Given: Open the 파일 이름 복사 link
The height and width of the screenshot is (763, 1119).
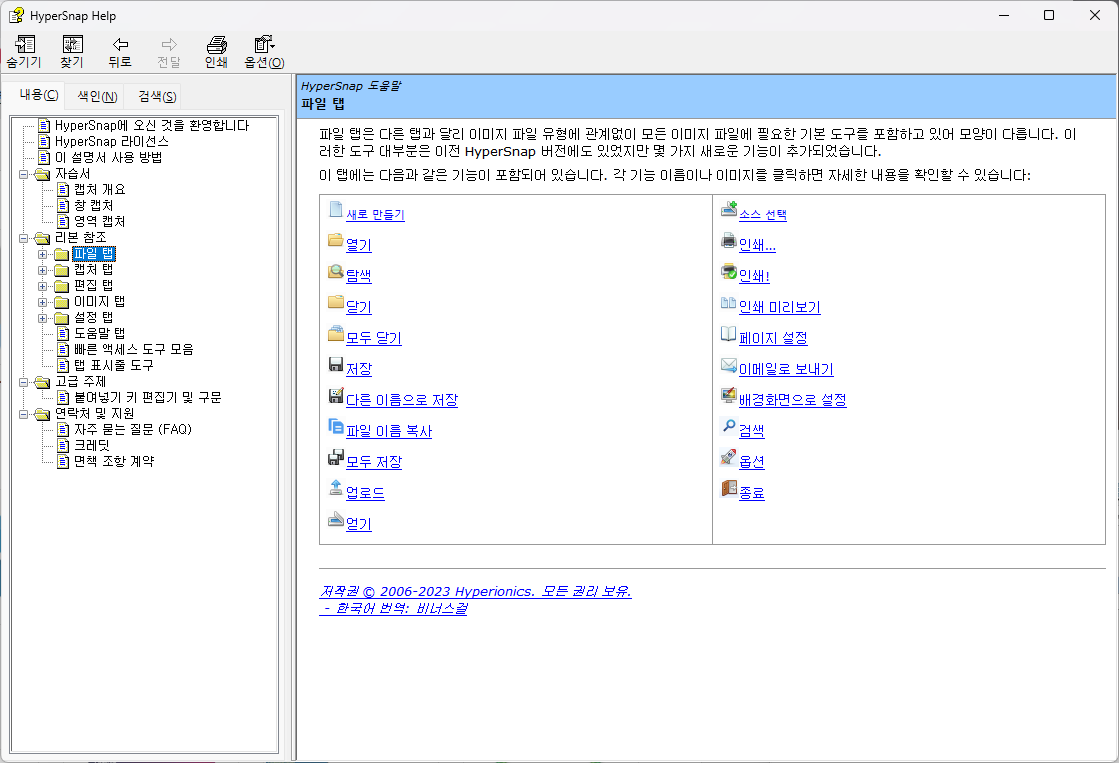Looking at the screenshot, I should tap(389, 431).
